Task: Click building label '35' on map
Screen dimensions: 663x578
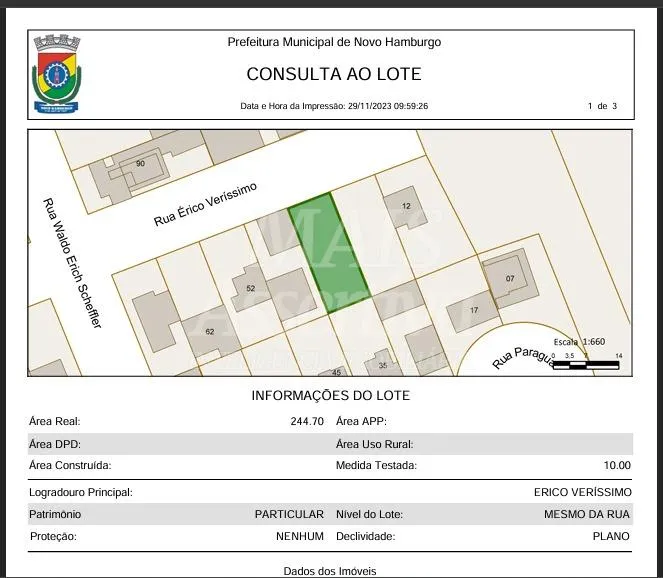Action: pos(383,365)
